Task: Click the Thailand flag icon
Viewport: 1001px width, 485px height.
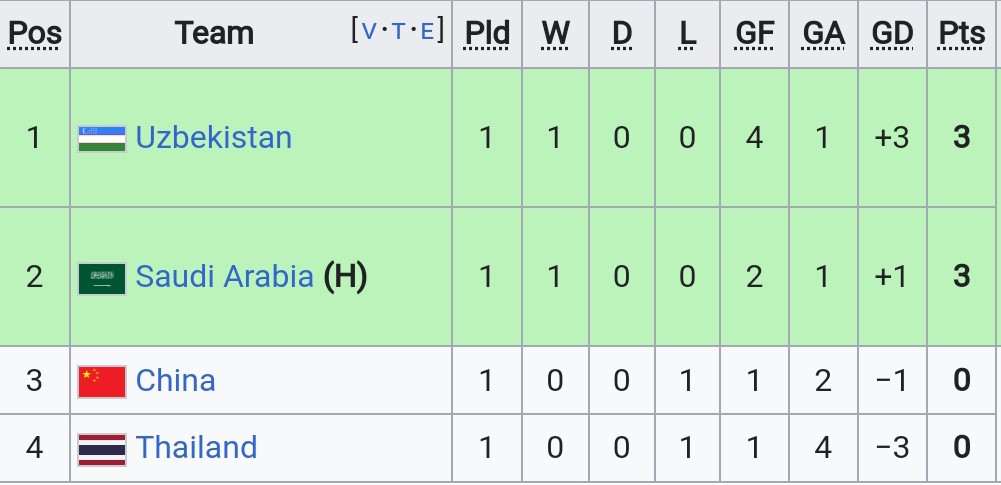Action: (x=102, y=450)
